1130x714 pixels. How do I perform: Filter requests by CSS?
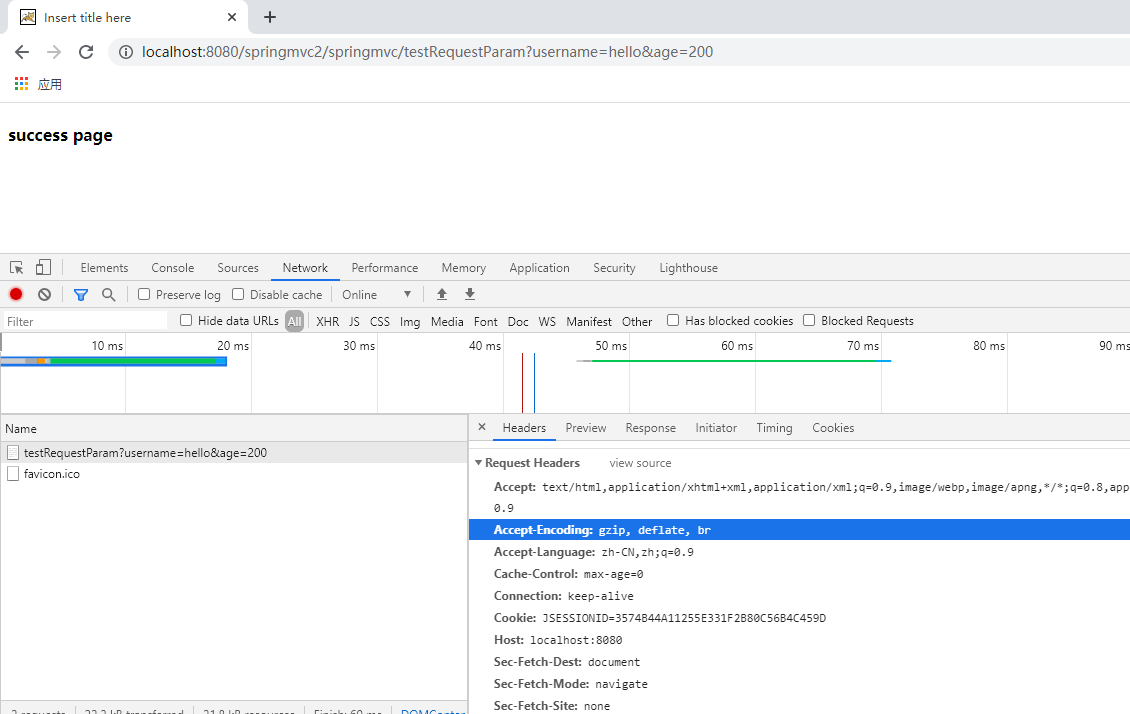pos(380,321)
